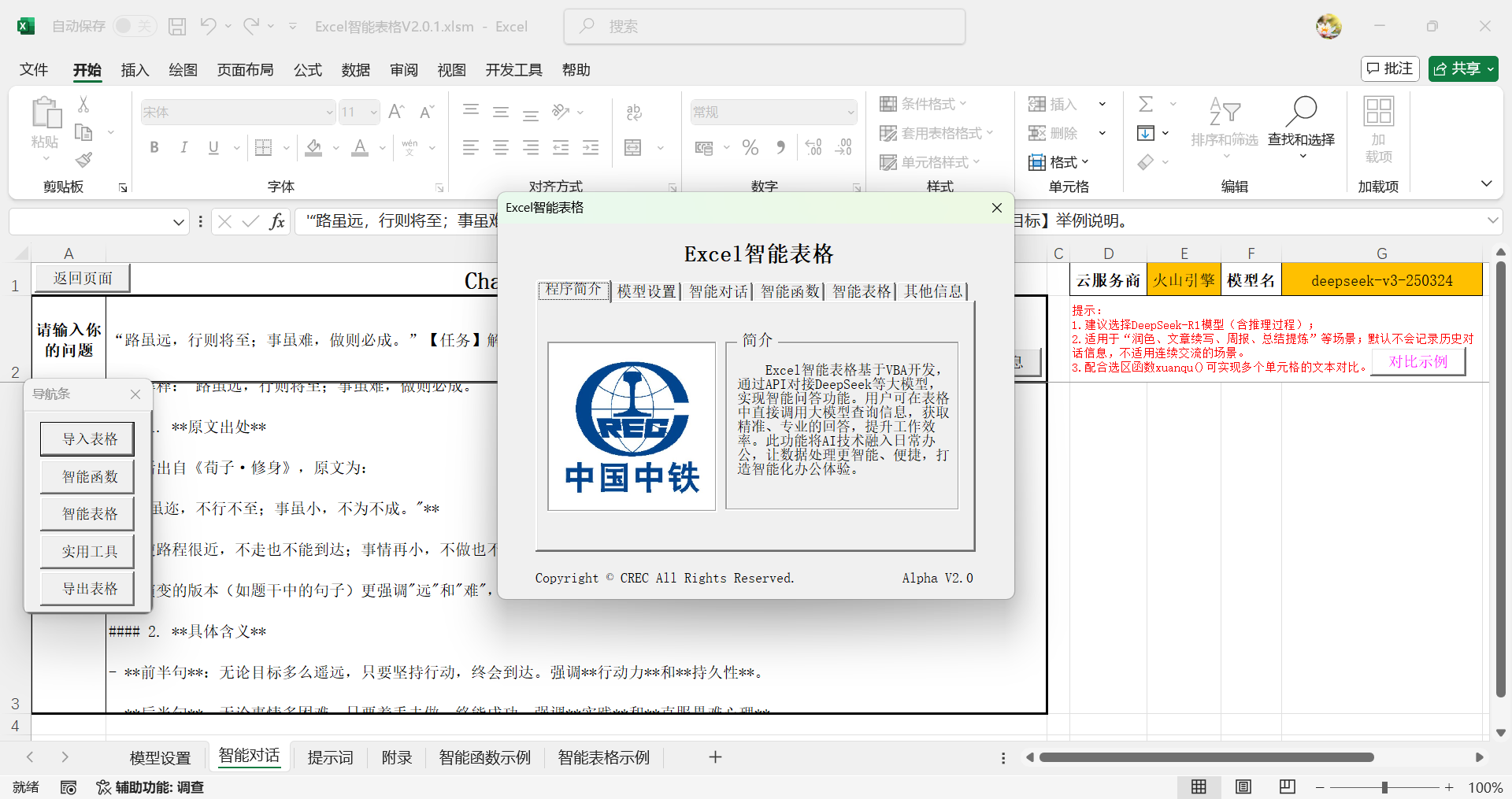Viewport: 1512px width, 799px height.
Task: Open the 开发工具 ribbon tab
Action: pyautogui.click(x=513, y=69)
